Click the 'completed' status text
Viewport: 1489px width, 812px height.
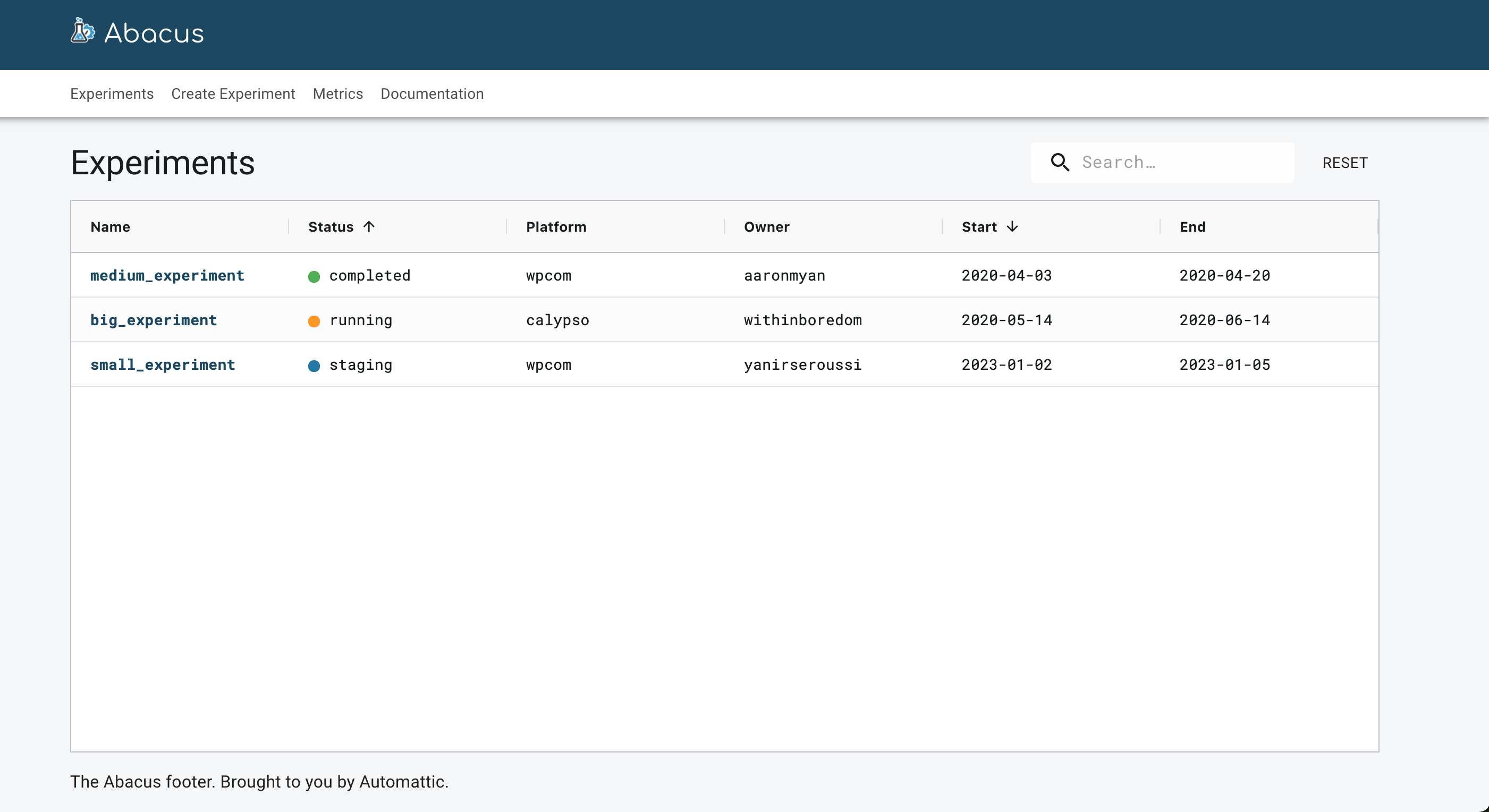pyautogui.click(x=370, y=276)
